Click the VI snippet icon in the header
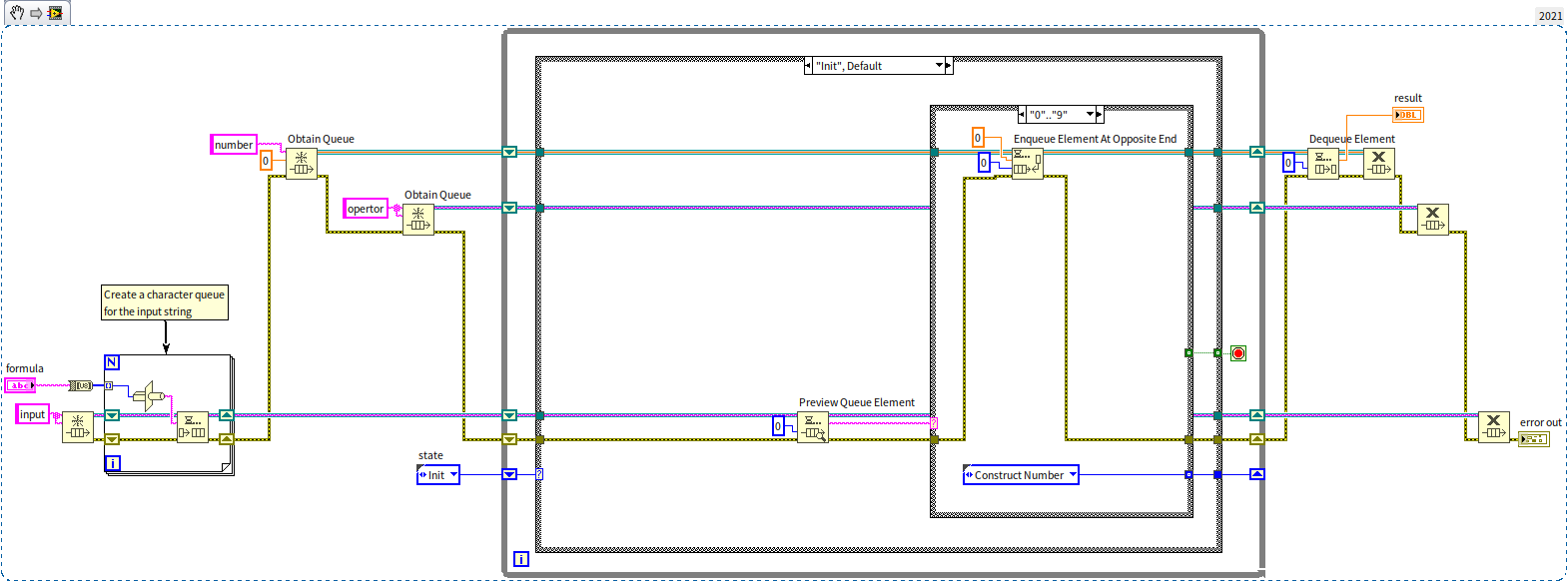Viewport: 1568px width, 582px height. [x=55, y=13]
